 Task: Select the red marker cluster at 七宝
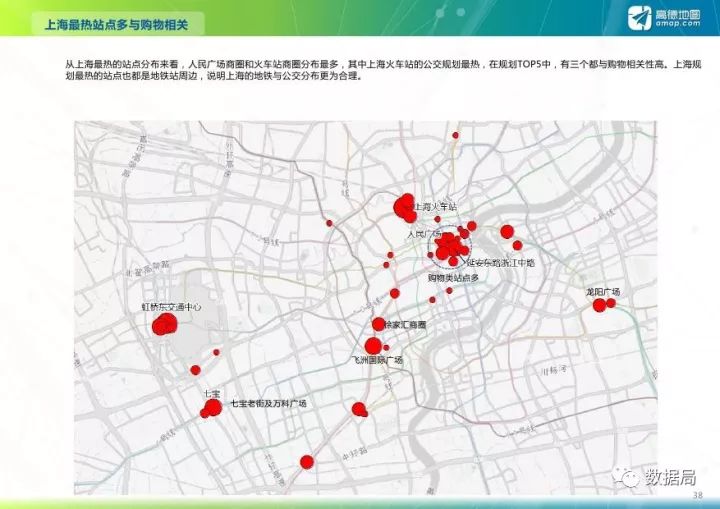click(211, 408)
